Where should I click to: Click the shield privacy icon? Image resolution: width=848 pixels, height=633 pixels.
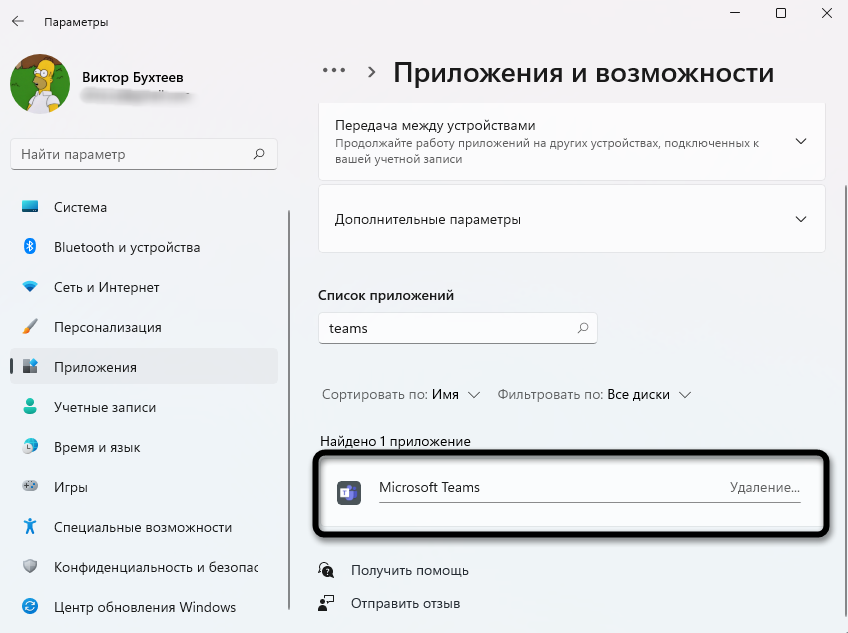[x=30, y=566]
